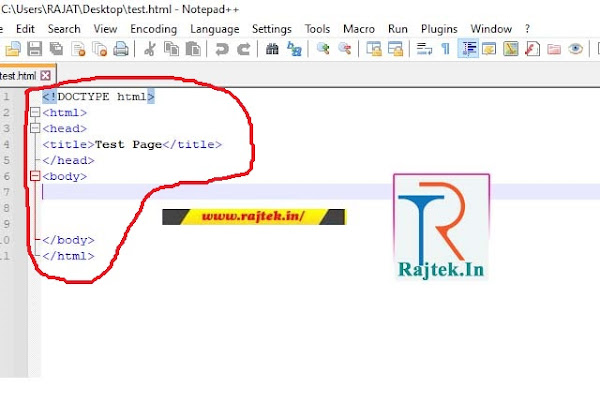
Task: Click the </head> closing tag text
Action: pos(68,160)
